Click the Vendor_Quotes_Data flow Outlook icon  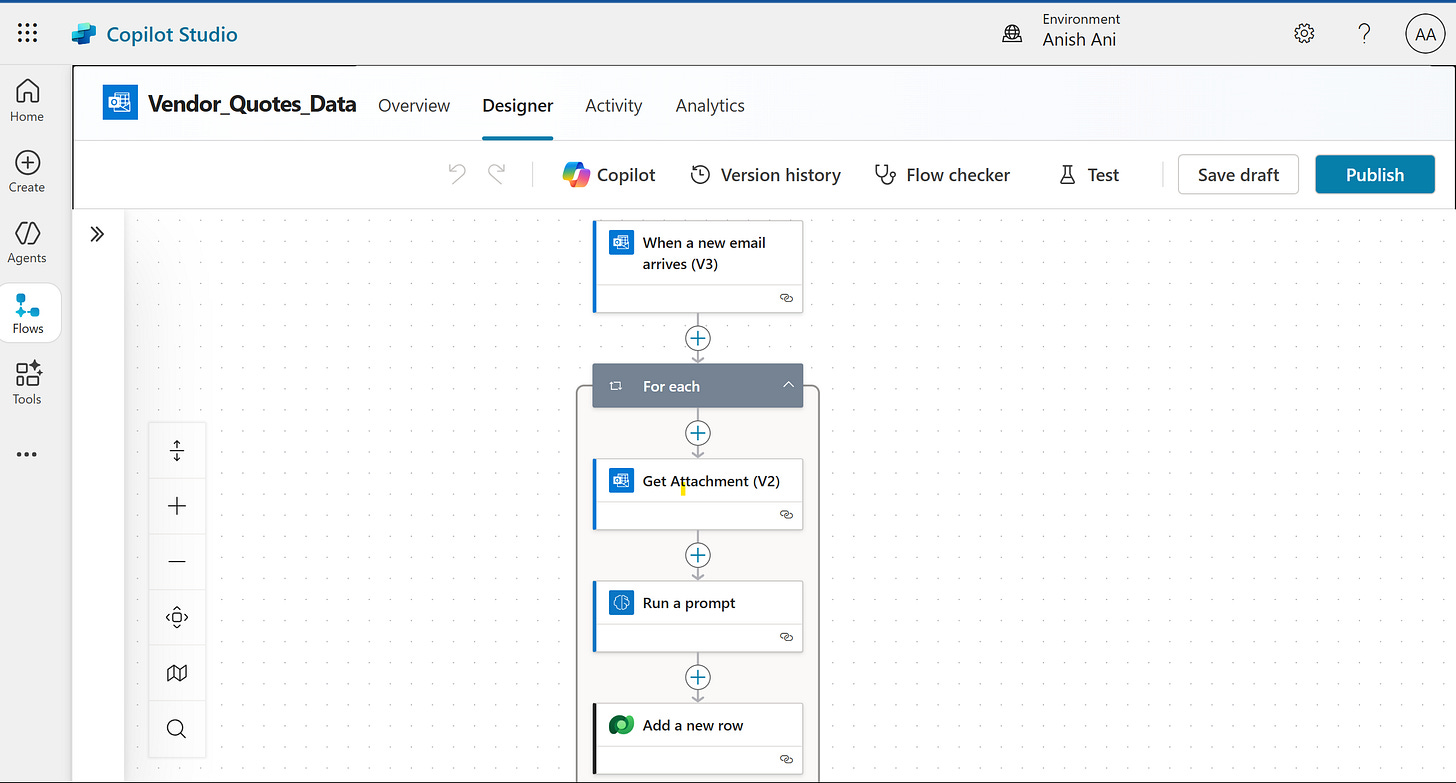click(120, 102)
